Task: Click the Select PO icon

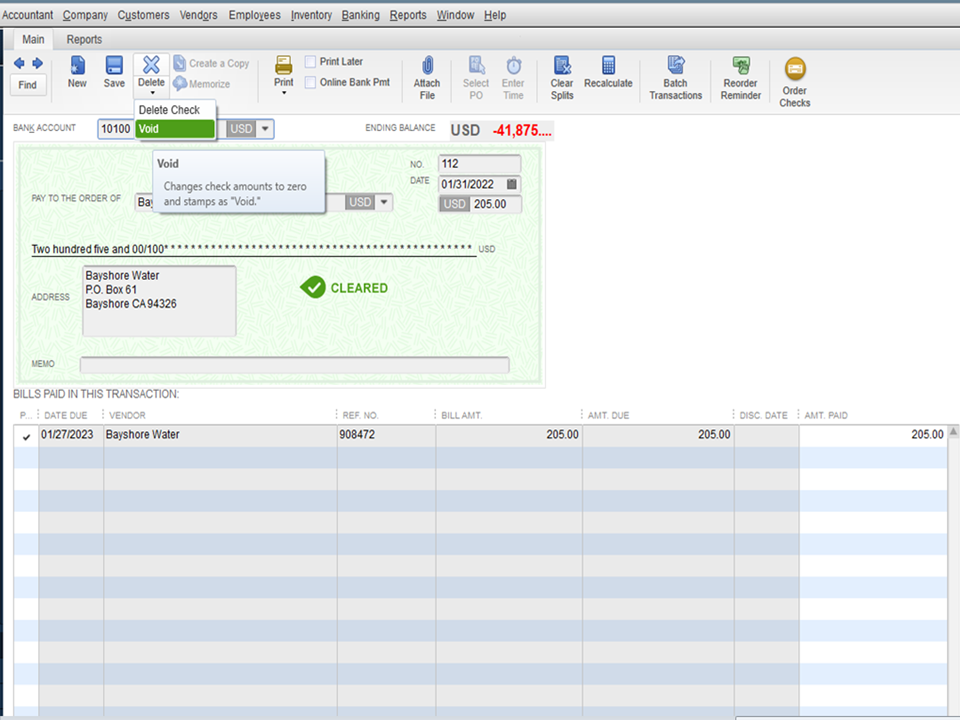Action: 476,65
